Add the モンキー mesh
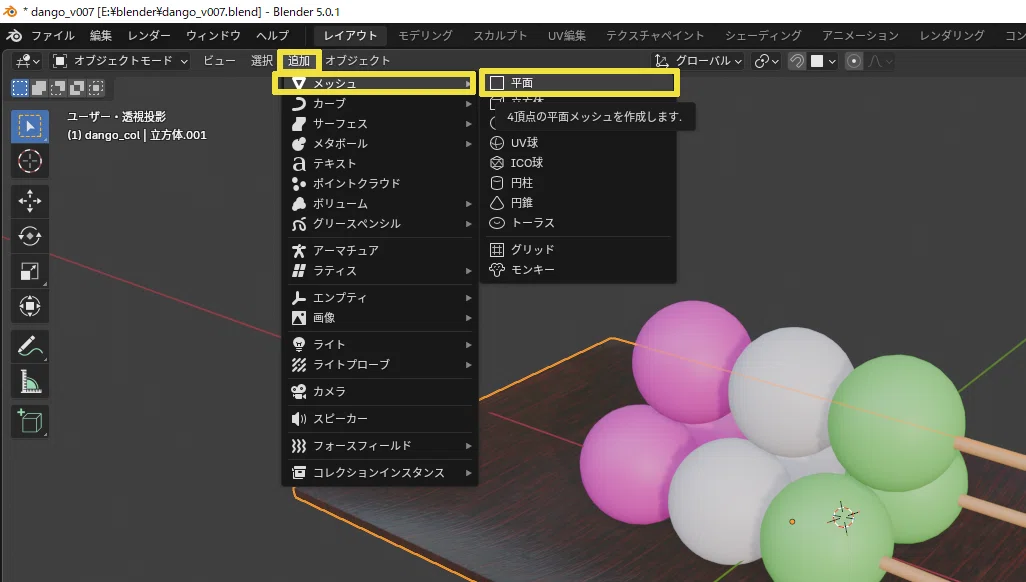Viewport: 1026px width, 582px height. 578,270
